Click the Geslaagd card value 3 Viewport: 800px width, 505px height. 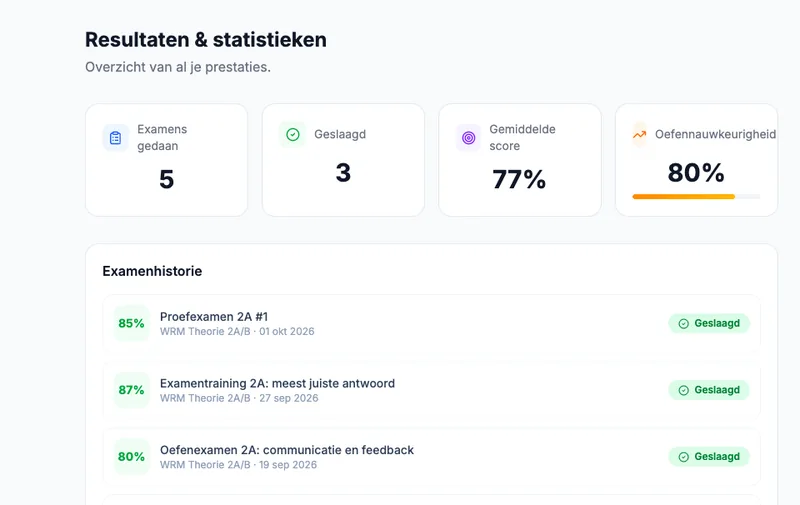(343, 172)
